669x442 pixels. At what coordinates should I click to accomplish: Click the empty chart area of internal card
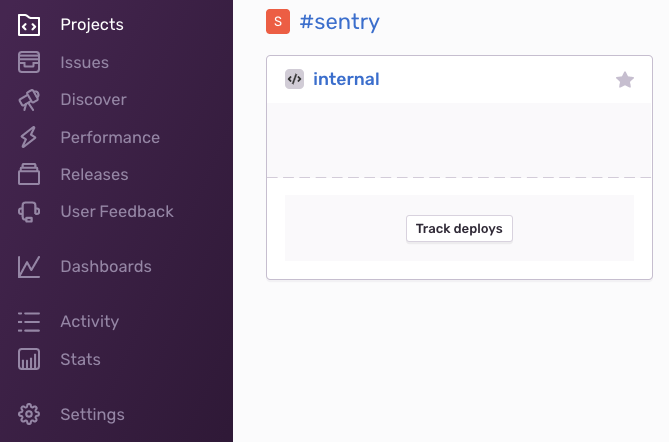[459, 140]
